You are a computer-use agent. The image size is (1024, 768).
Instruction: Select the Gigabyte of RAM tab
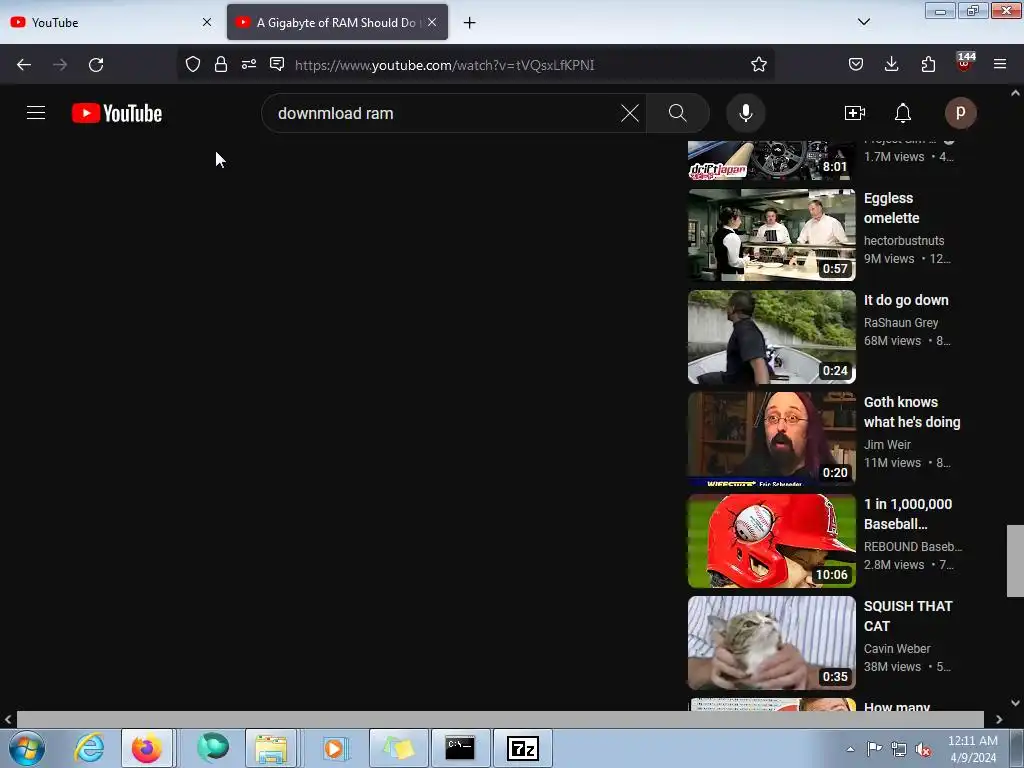(x=337, y=22)
